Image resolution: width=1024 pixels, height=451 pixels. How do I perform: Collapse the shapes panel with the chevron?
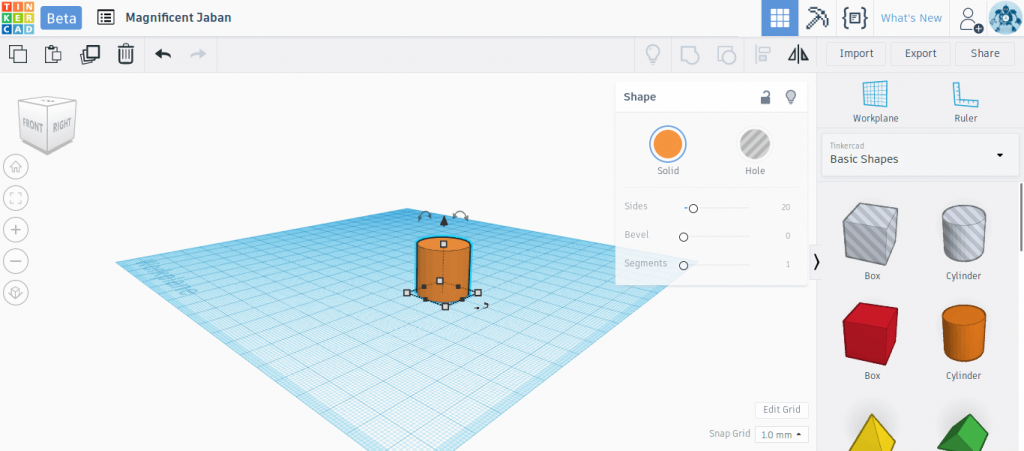816,262
